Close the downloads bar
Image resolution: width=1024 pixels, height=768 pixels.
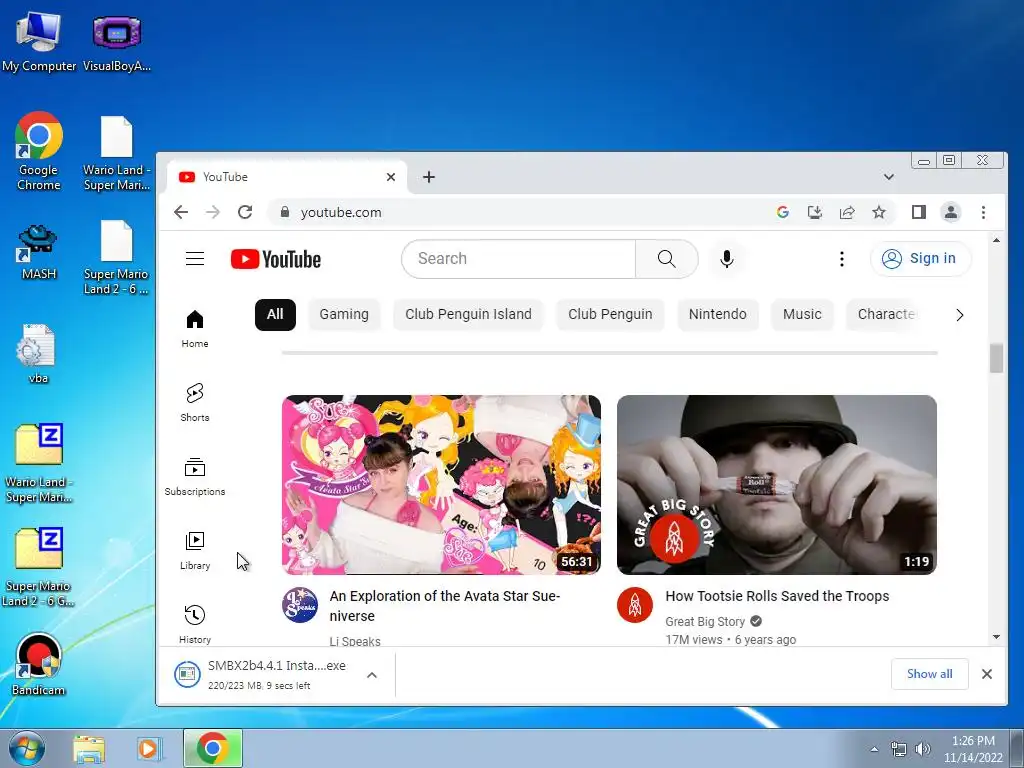[987, 674]
